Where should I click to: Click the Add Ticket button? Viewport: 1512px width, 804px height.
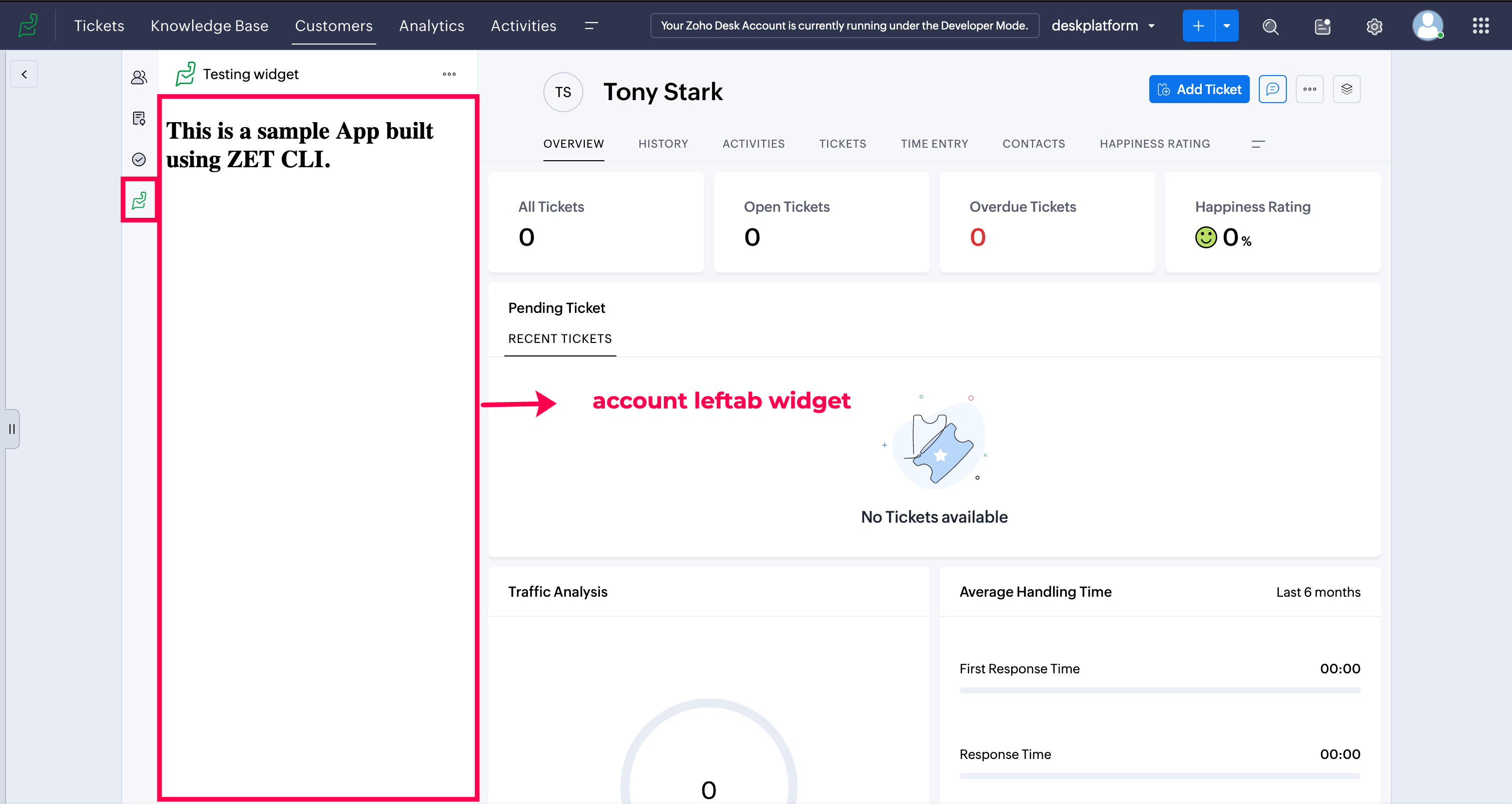pos(1199,89)
